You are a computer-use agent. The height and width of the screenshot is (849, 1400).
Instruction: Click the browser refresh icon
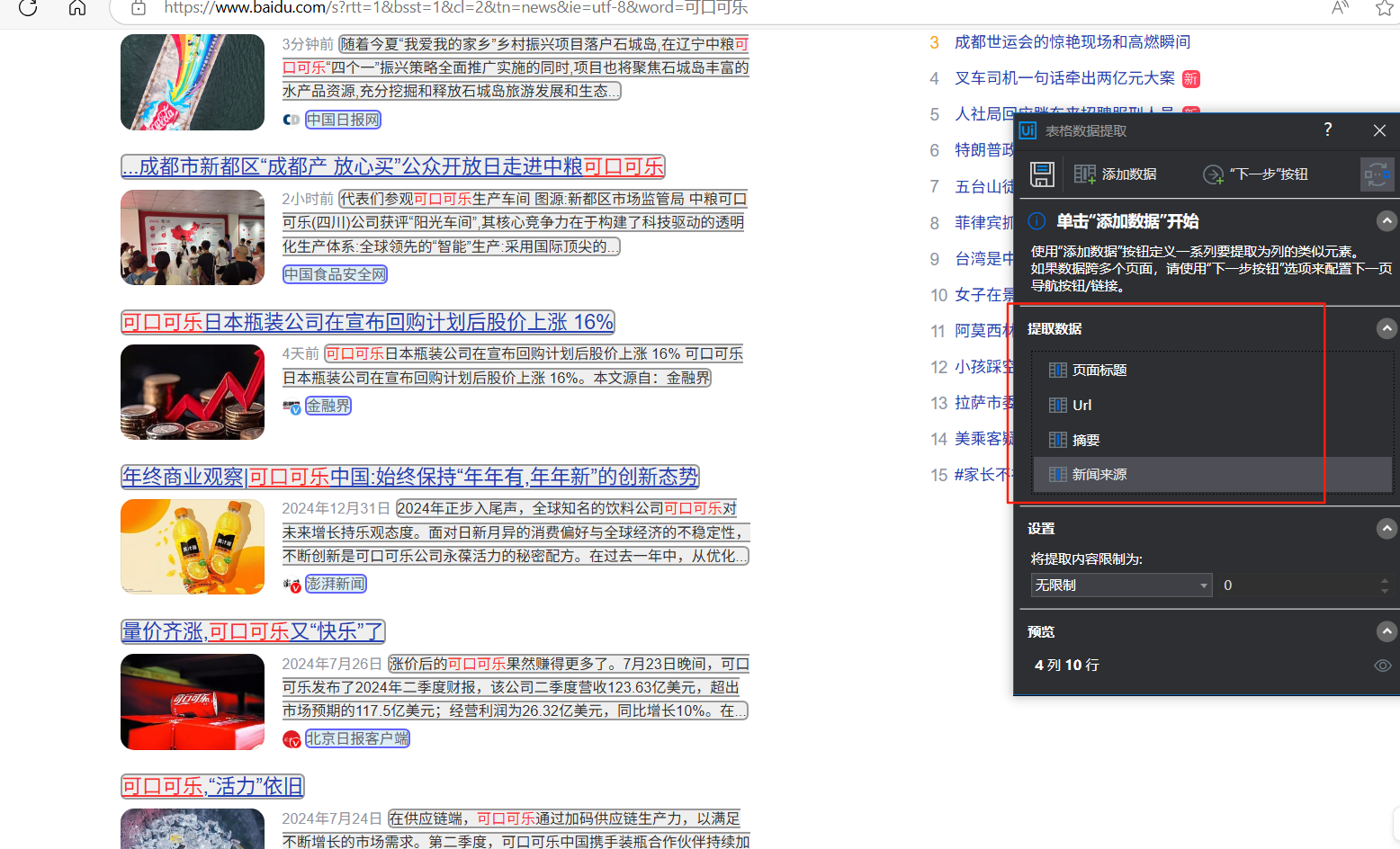[x=28, y=7]
